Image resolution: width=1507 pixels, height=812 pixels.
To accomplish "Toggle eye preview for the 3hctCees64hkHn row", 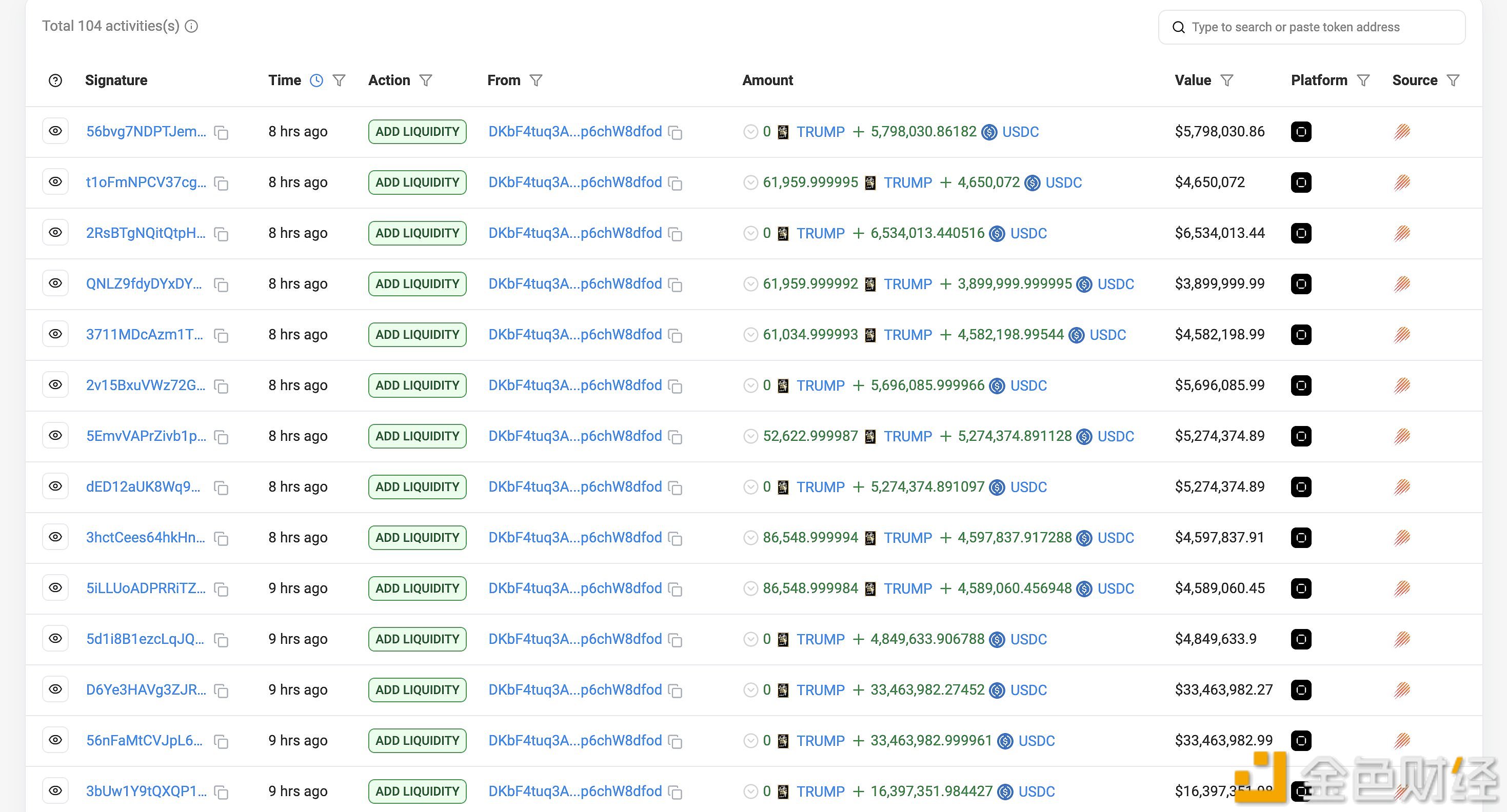I will (55, 537).
